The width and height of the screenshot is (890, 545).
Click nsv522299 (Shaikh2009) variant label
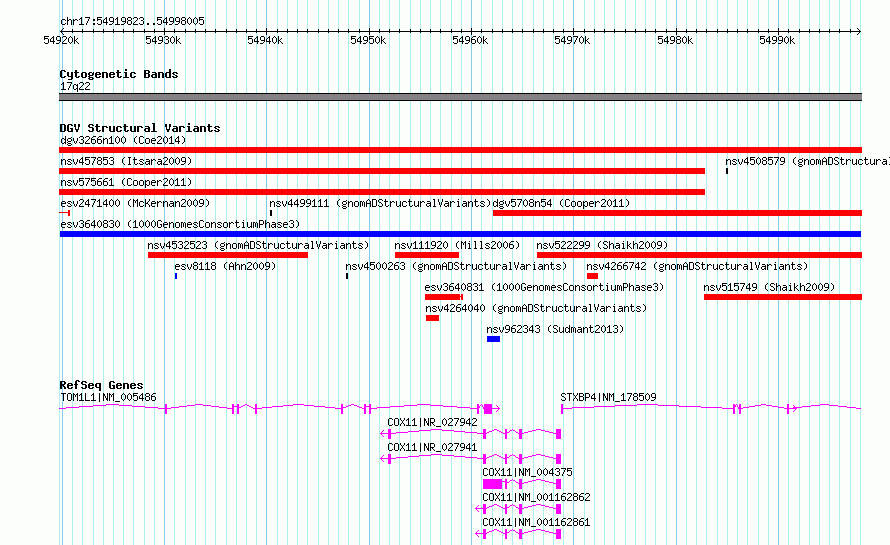[602, 245]
